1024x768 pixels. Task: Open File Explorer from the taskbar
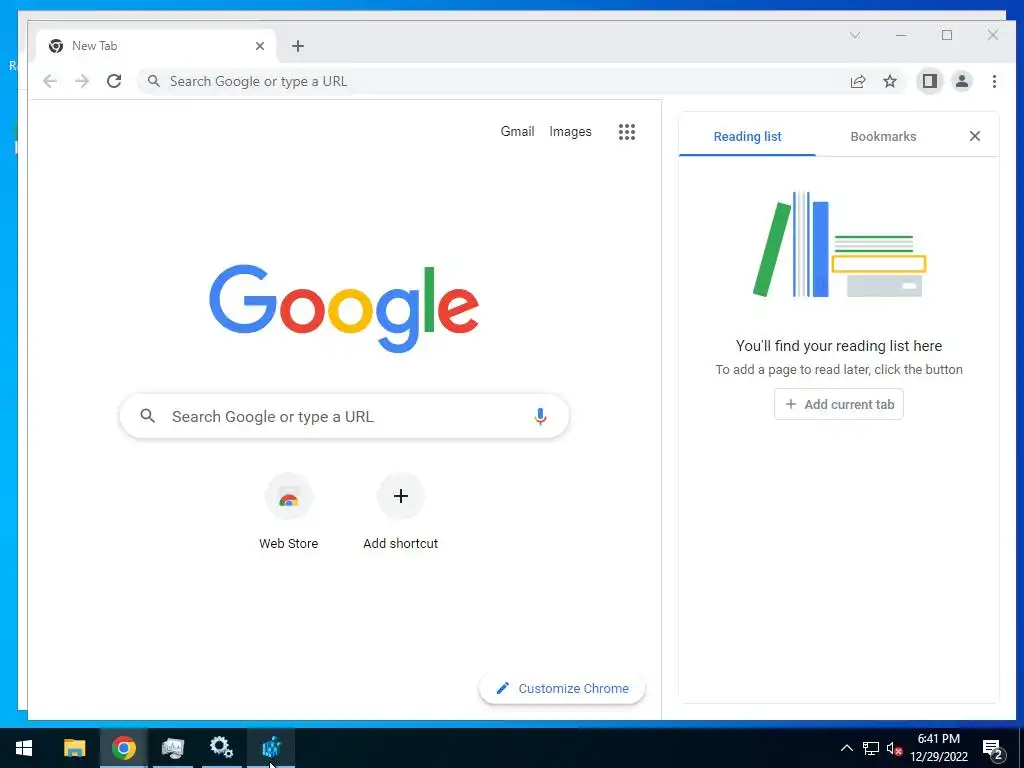click(74, 748)
